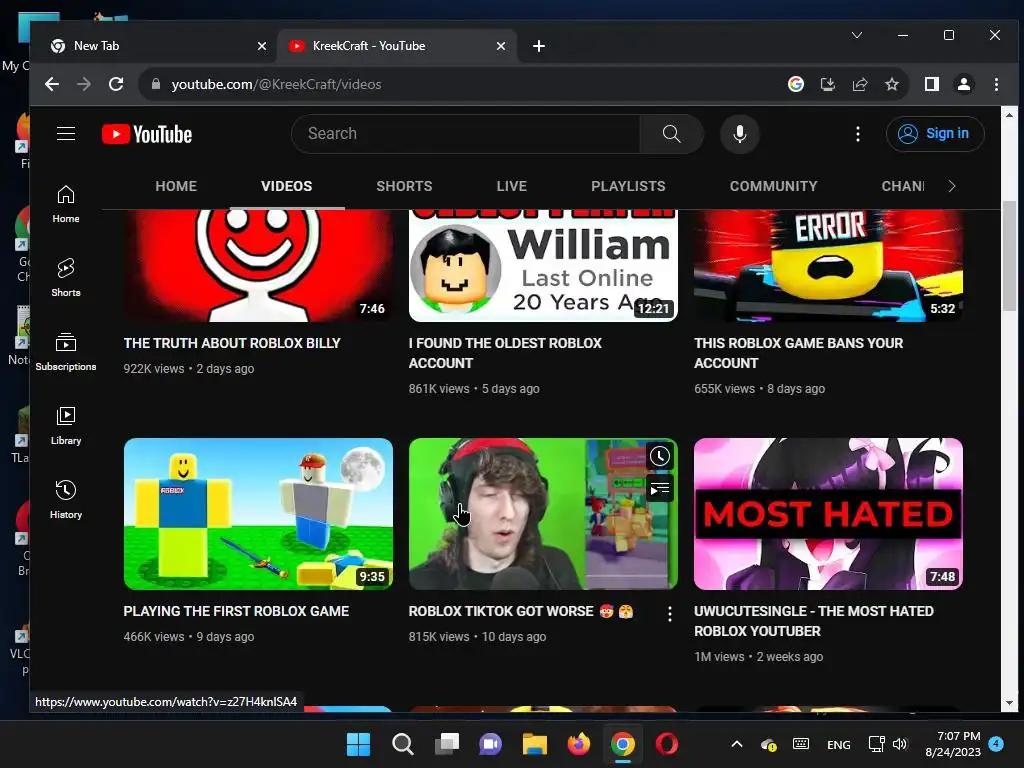
Task: Click the search magnifier button
Action: click(671, 134)
